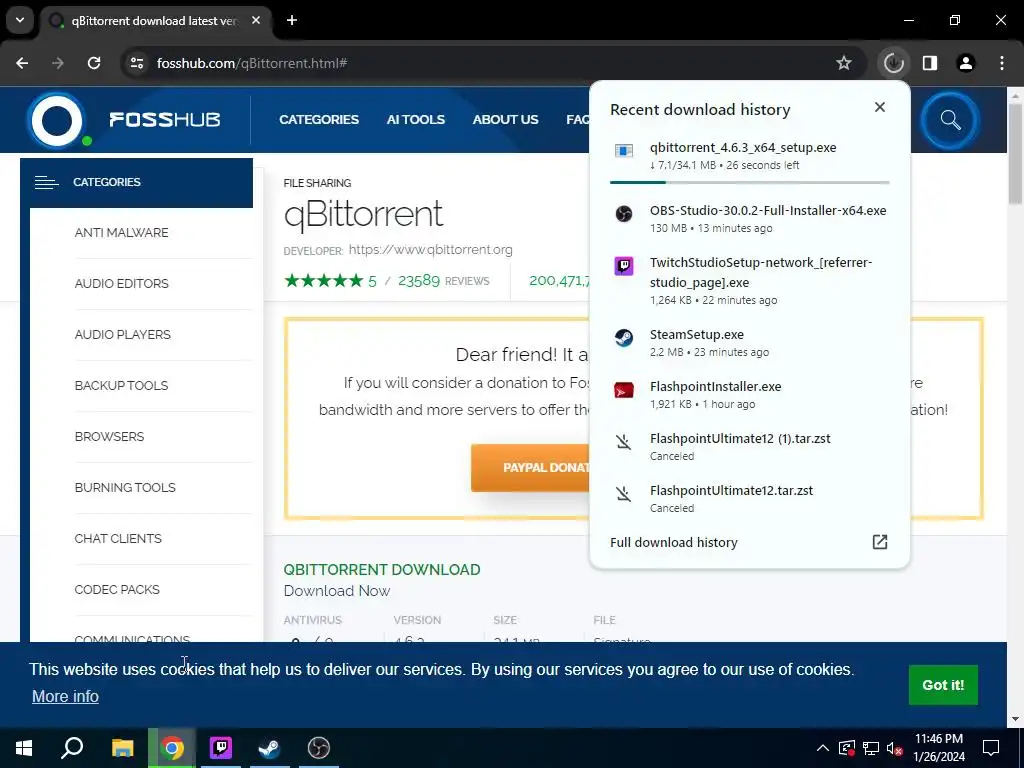
Task: Open the notification center icon
Action: 991,748
